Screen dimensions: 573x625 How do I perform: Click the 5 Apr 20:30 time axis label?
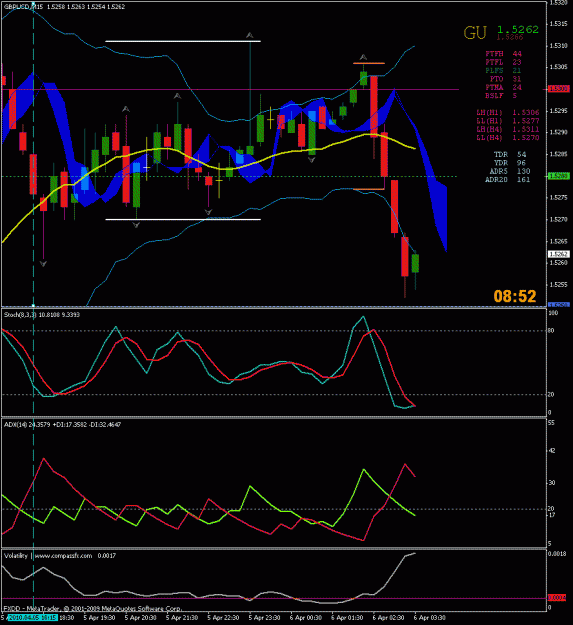click(140, 618)
